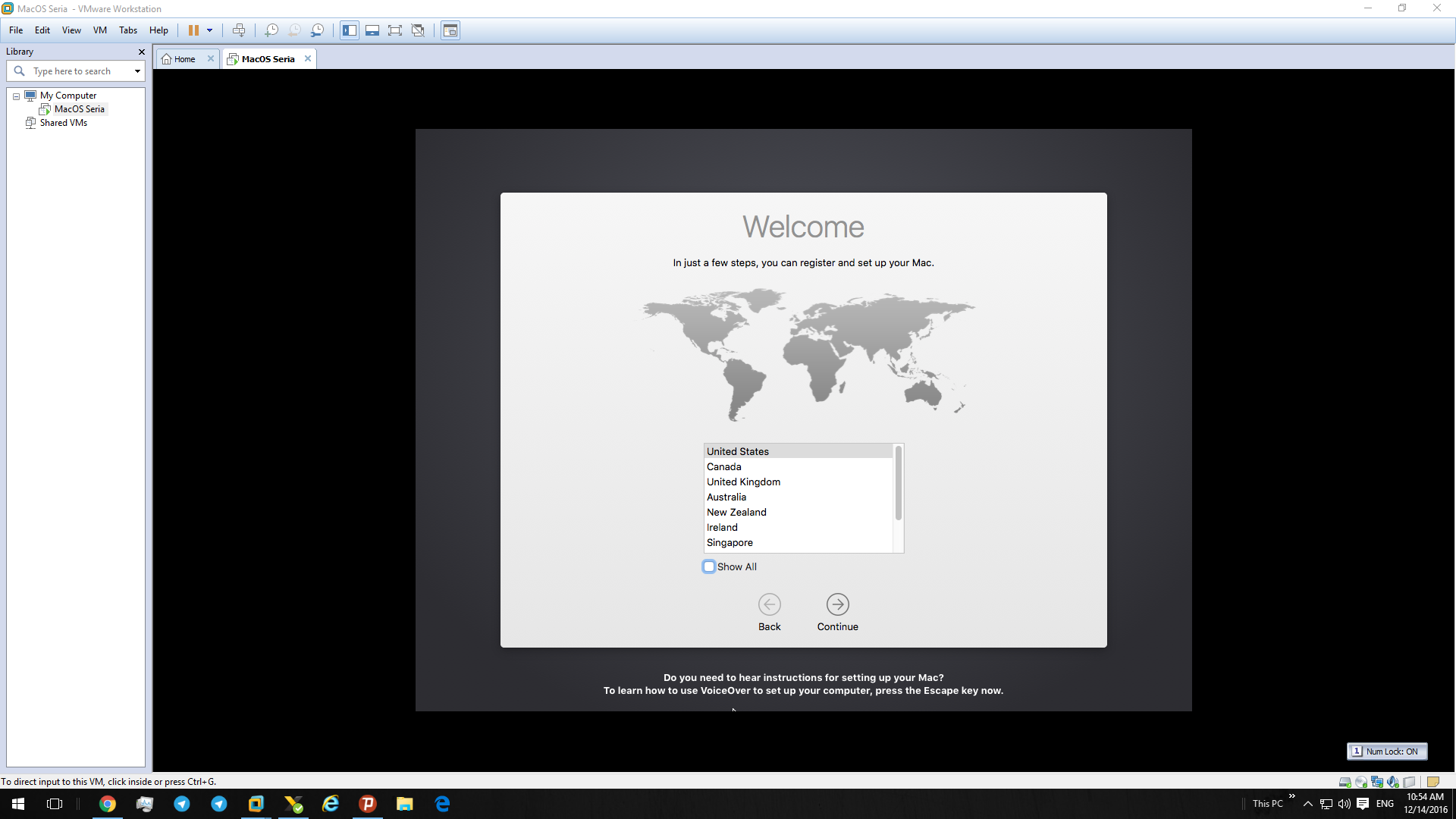Select United States in the country list

tap(799, 451)
